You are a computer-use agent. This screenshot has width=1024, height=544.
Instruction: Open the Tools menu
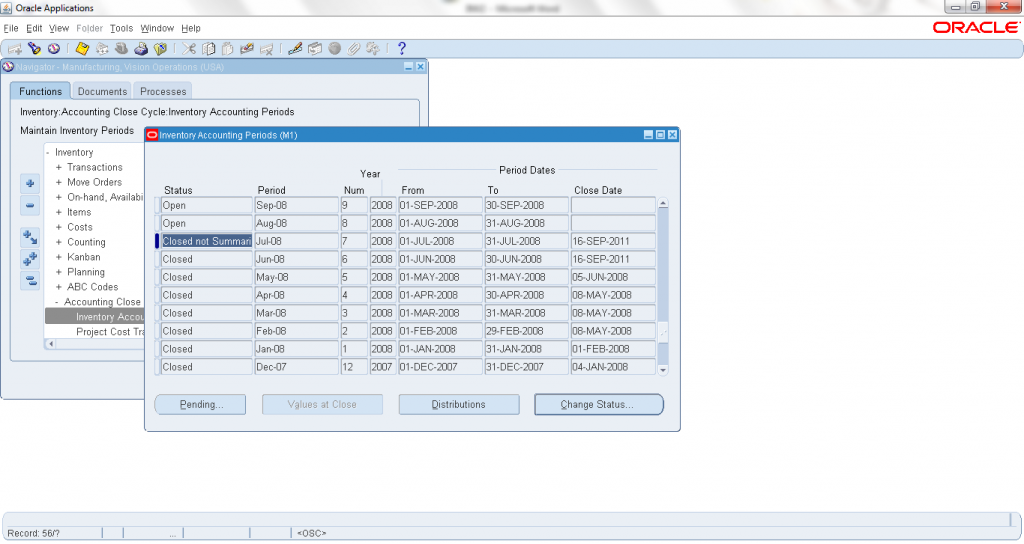click(121, 29)
